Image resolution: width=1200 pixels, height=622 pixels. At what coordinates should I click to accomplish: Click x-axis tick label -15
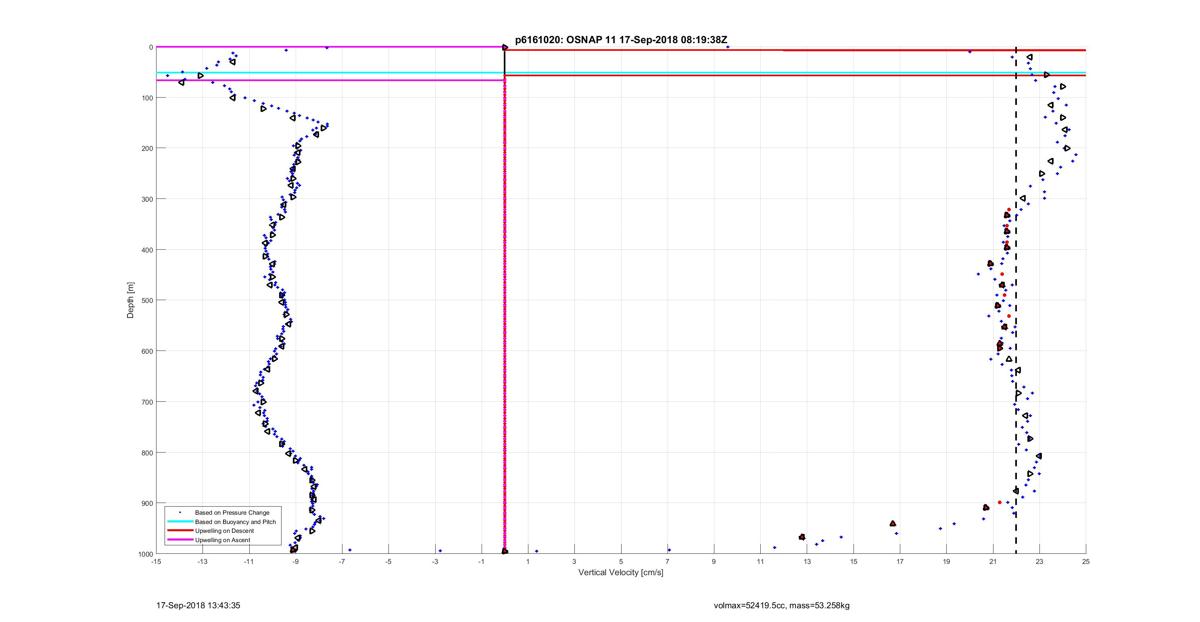point(156,561)
